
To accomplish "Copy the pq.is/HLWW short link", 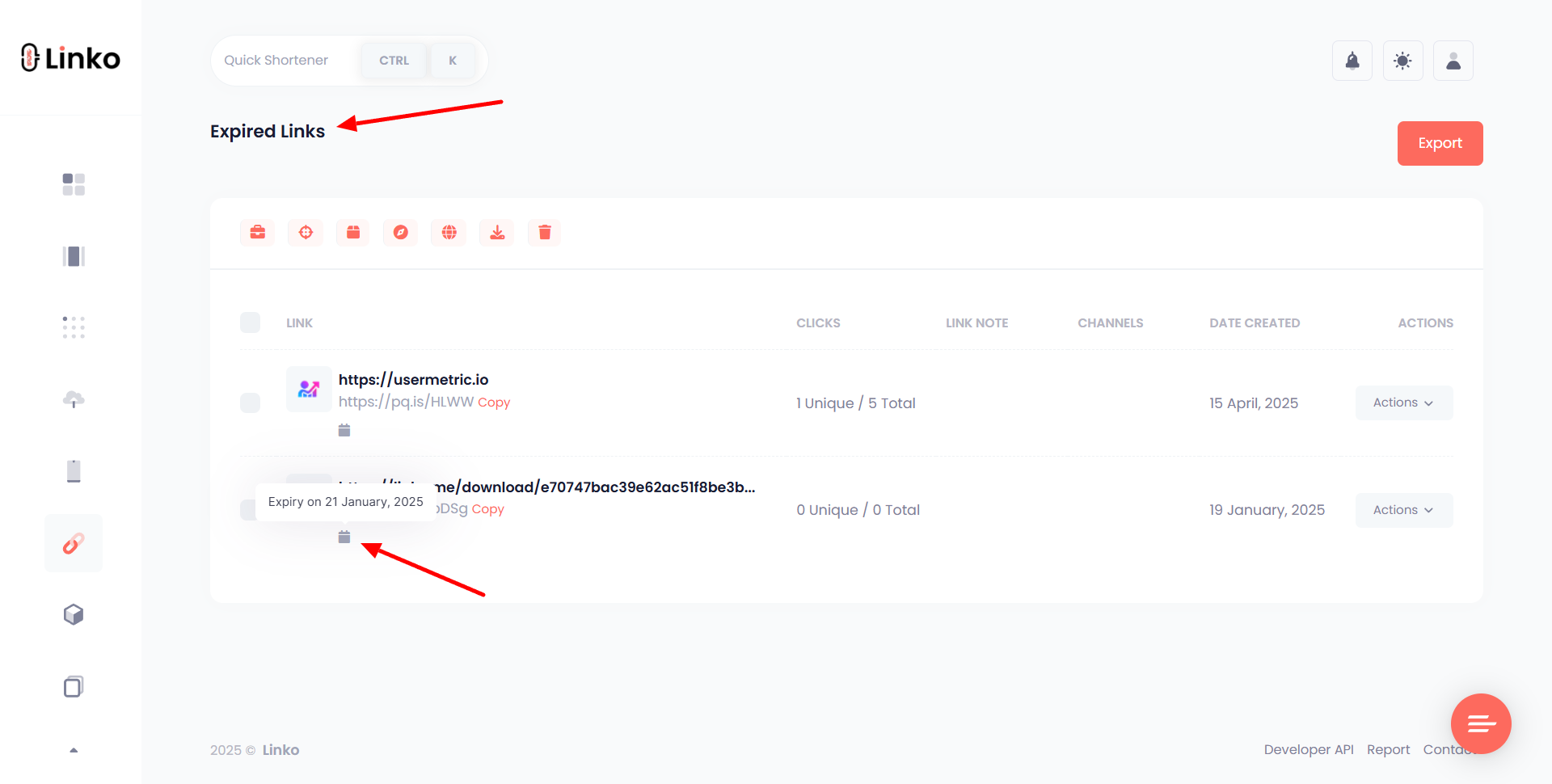I will pyautogui.click(x=494, y=403).
